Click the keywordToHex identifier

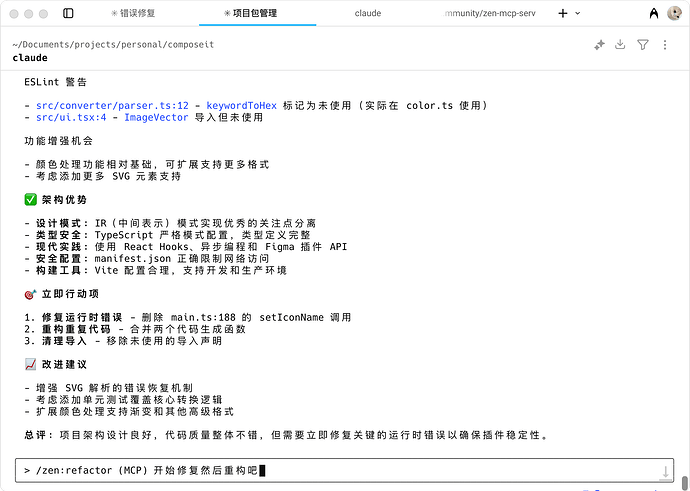point(242,106)
